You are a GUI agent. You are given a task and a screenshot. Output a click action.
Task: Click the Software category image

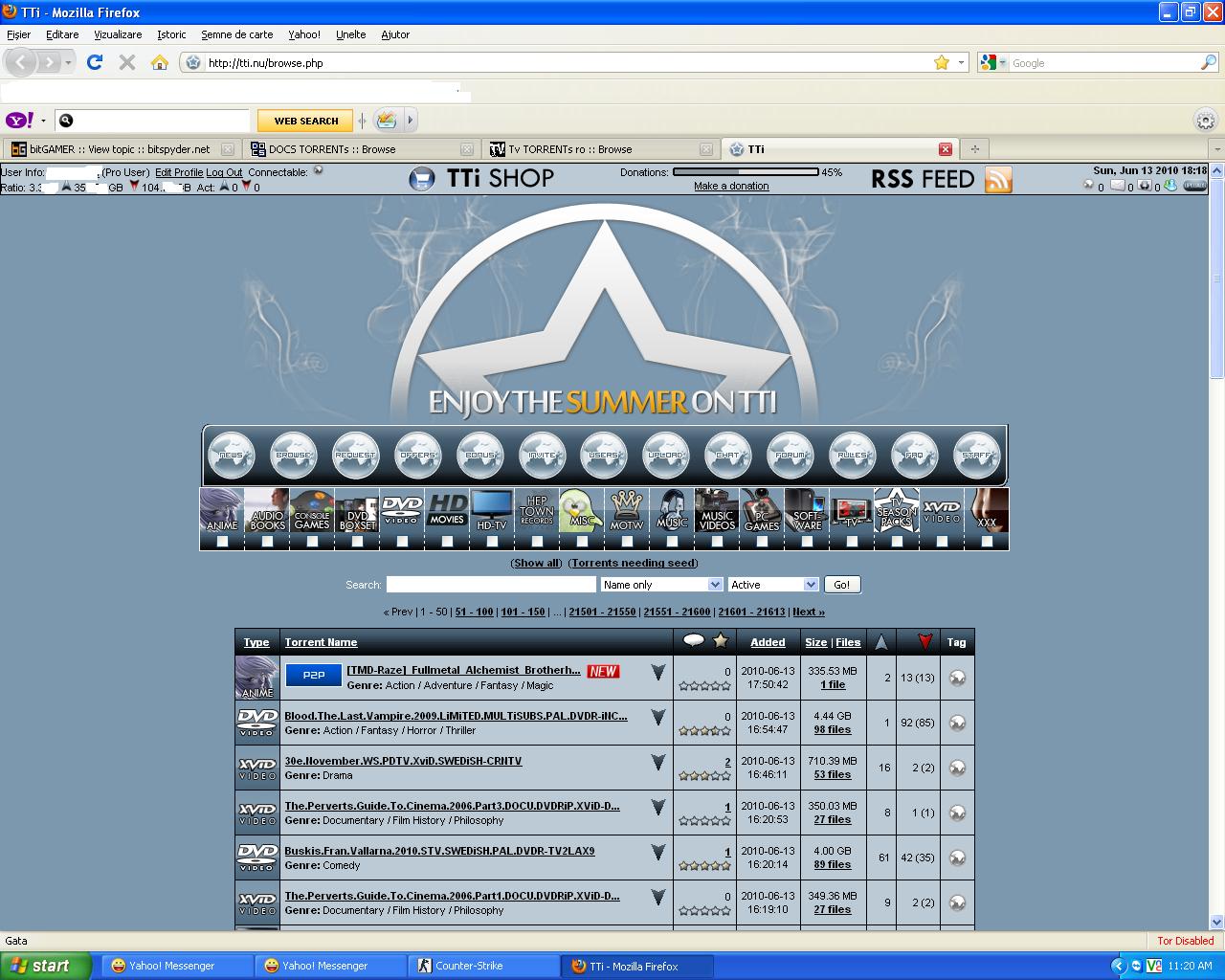coord(807,510)
